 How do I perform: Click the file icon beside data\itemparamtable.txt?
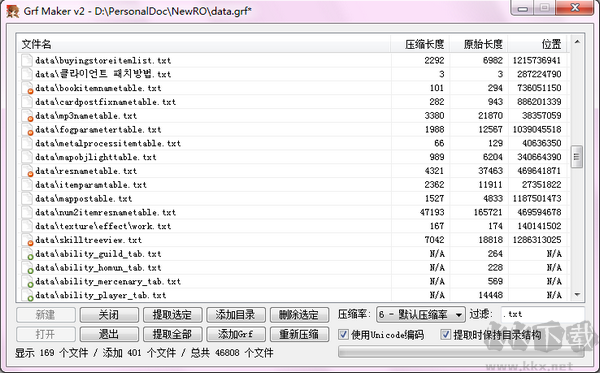[27, 184]
